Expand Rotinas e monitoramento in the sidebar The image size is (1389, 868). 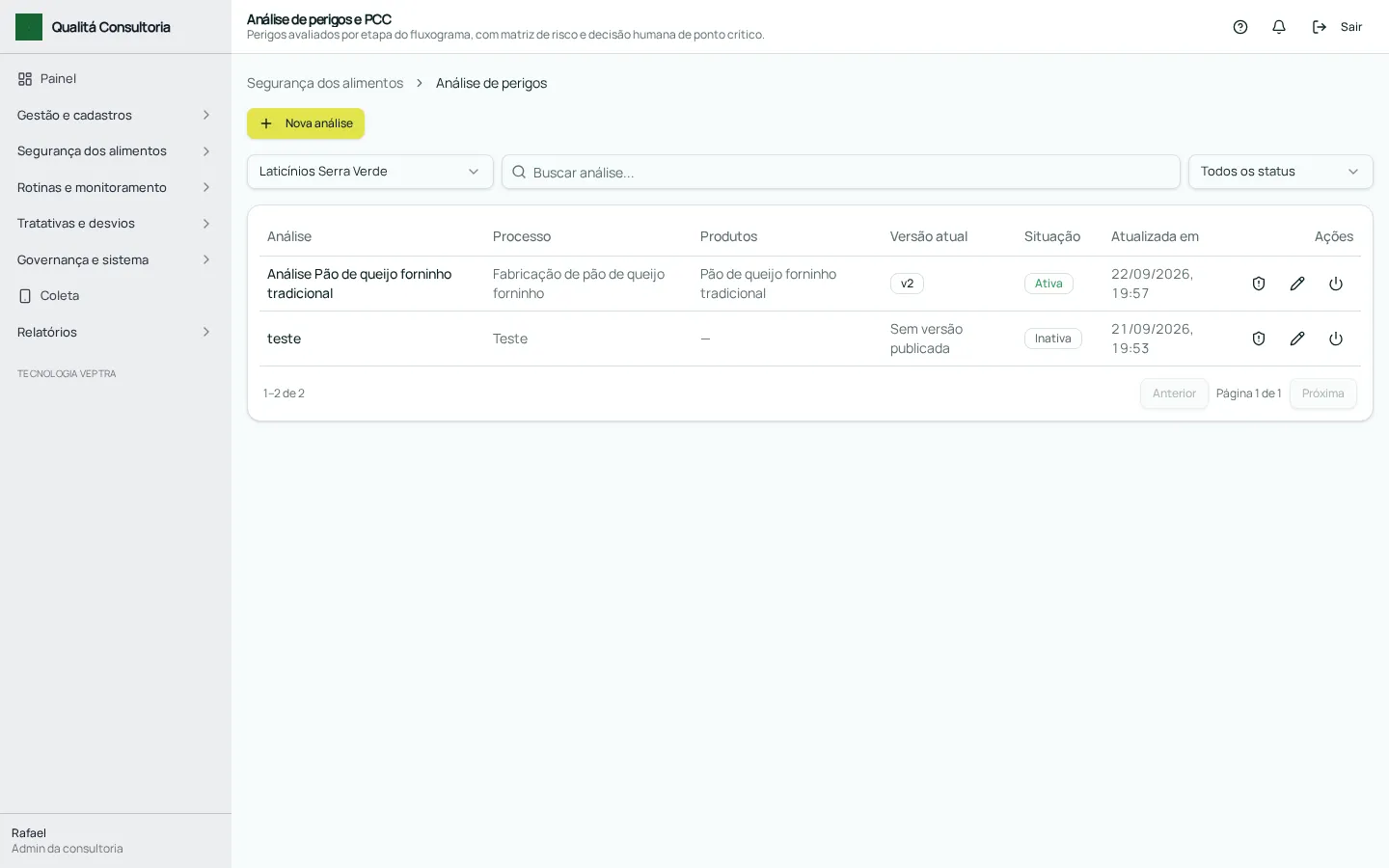tap(116, 188)
